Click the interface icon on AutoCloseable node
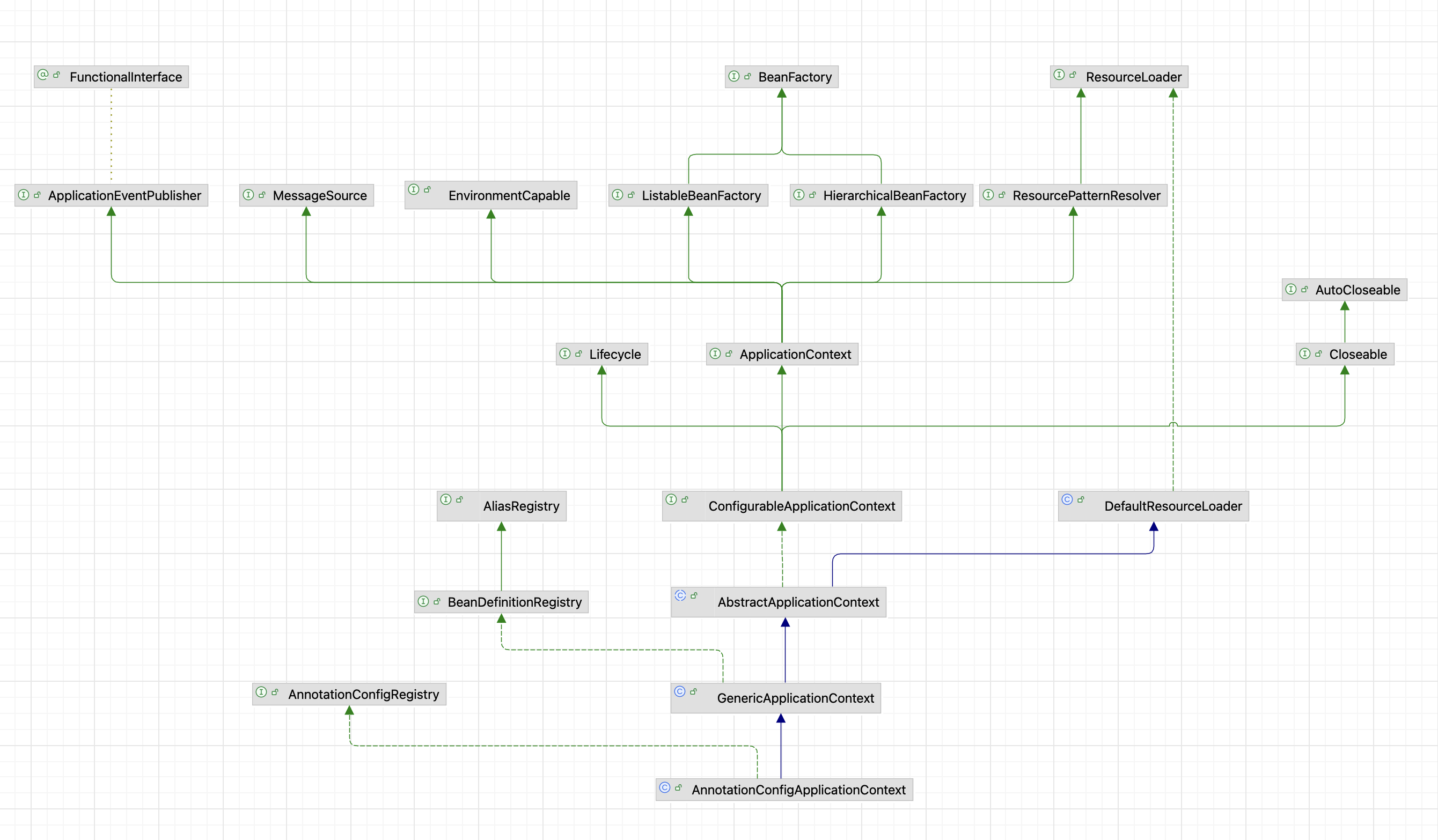This screenshot has width=1438, height=840. click(1291, 289)
